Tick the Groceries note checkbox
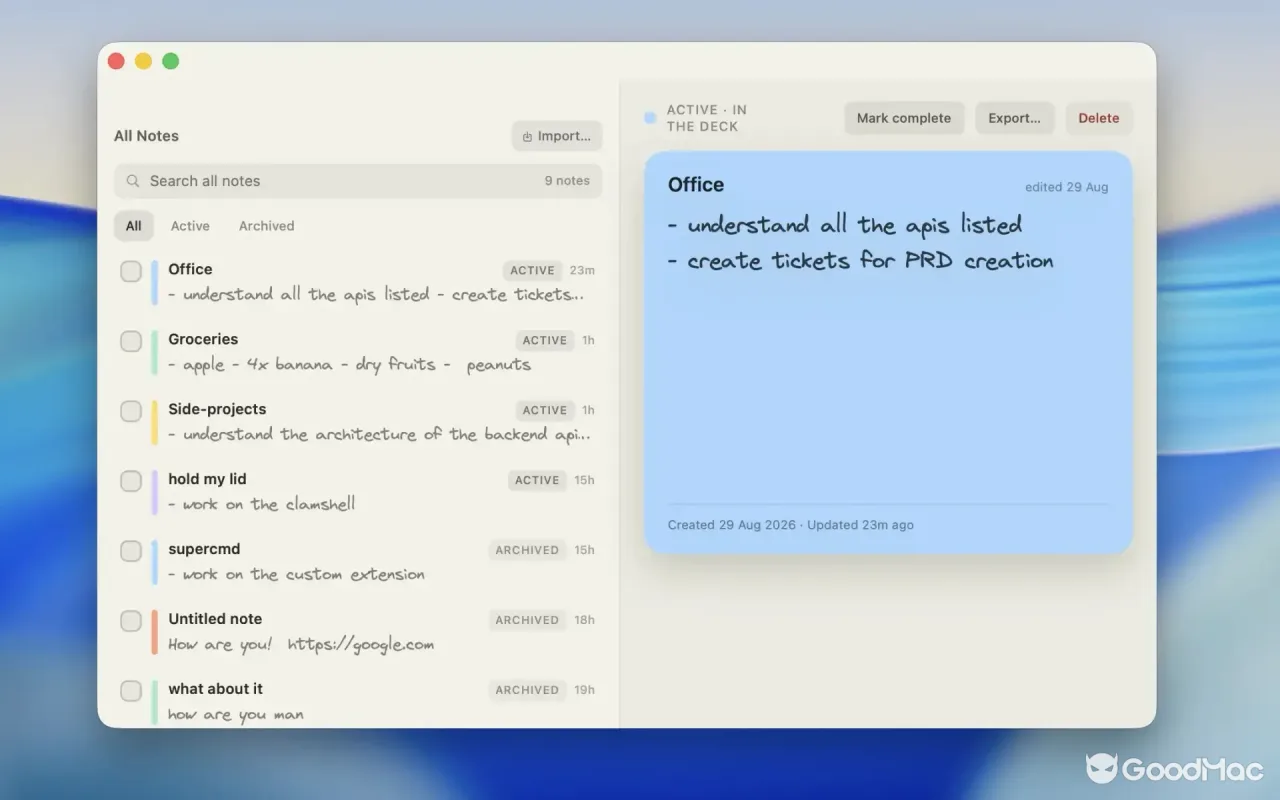The width and height of the screenshot is (1280, 800). [x=131, y=341]
